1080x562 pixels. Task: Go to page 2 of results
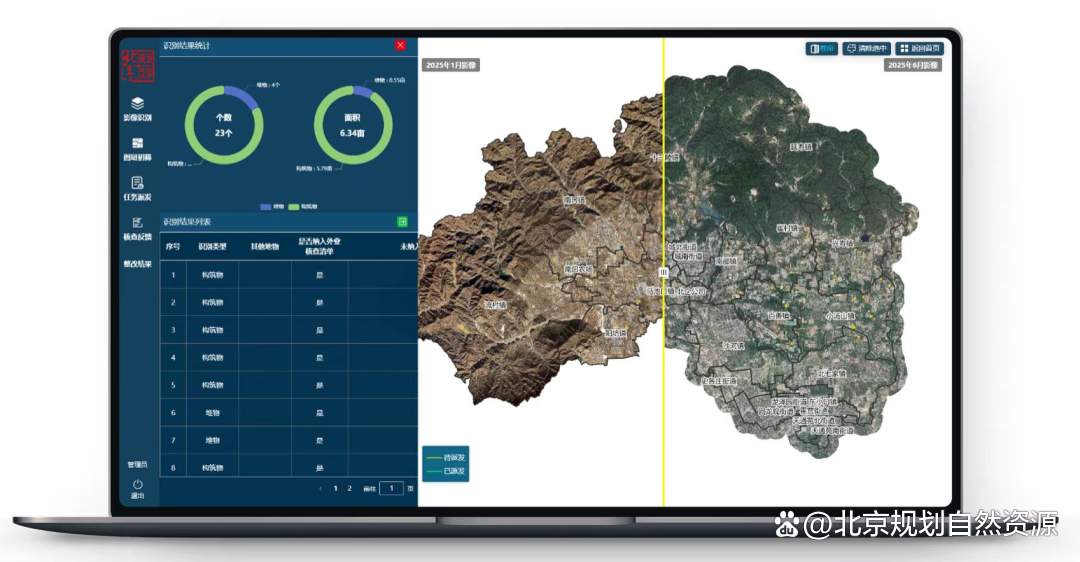point(349,488)
